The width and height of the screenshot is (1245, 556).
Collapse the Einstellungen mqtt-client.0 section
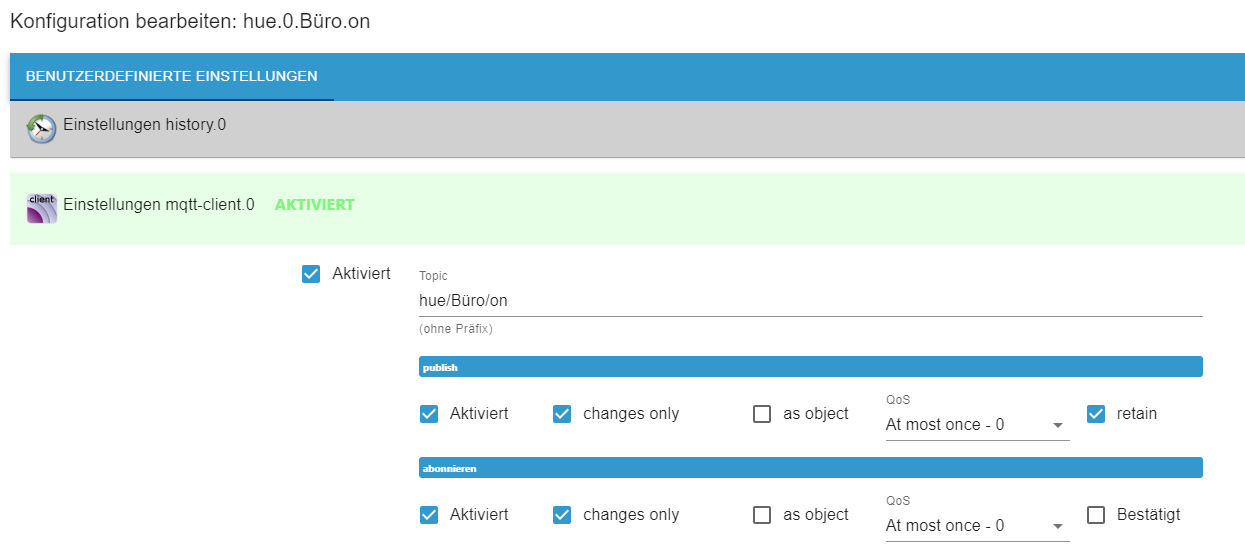pyautogui.click(x=627, y=208)
